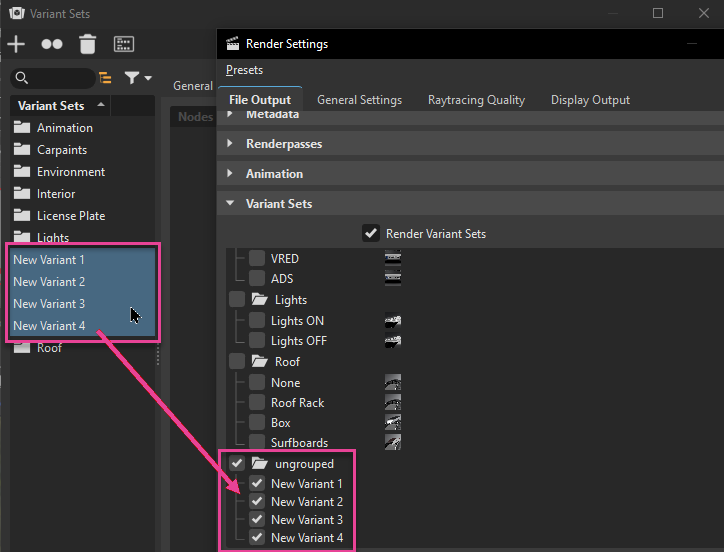The image size is (724, 552).
Task: Select New Variant 2 in the left list
Action: tap(82, 282)
